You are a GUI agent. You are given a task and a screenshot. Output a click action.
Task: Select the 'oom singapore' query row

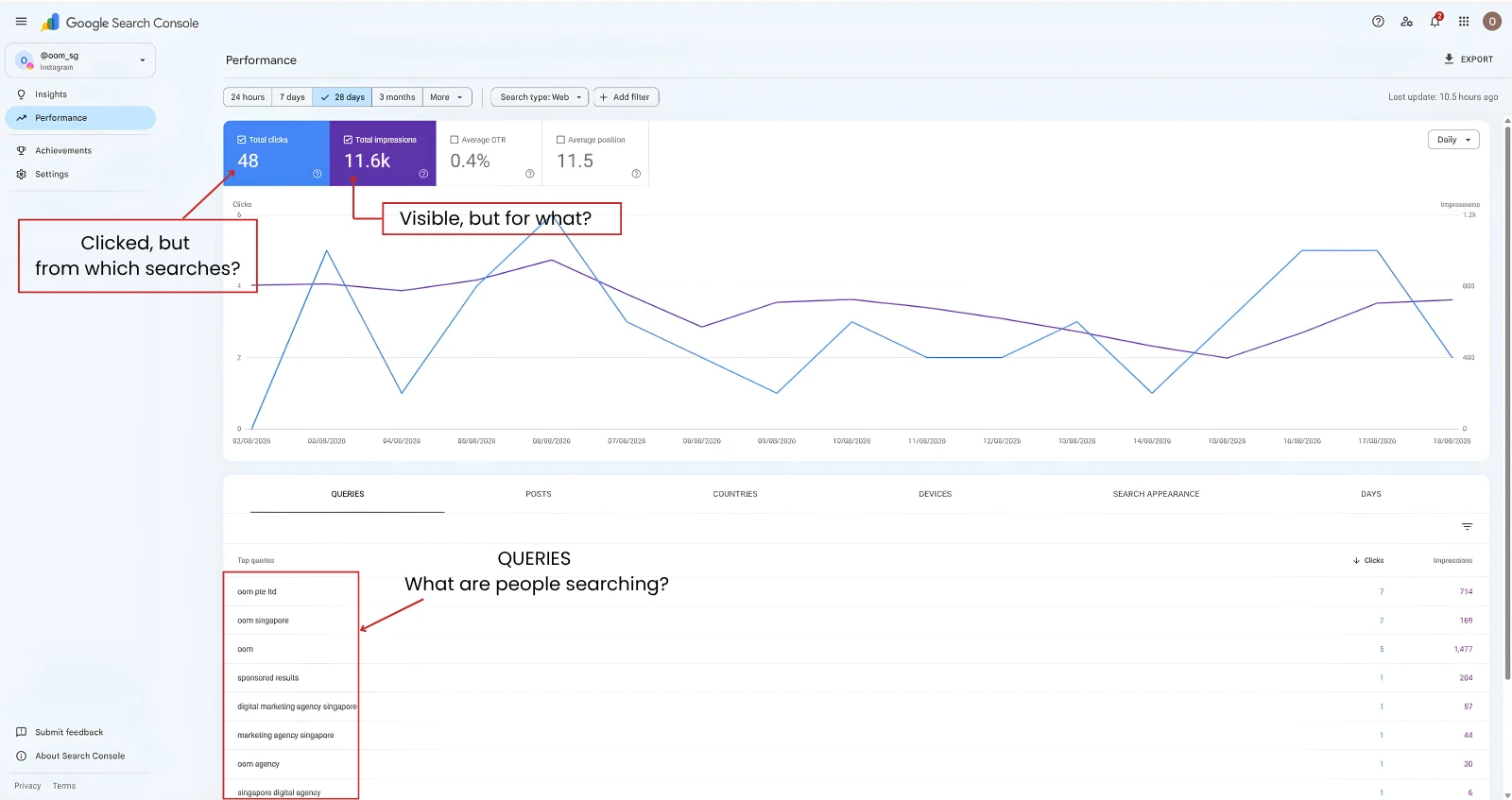click(x=856, y=621)
